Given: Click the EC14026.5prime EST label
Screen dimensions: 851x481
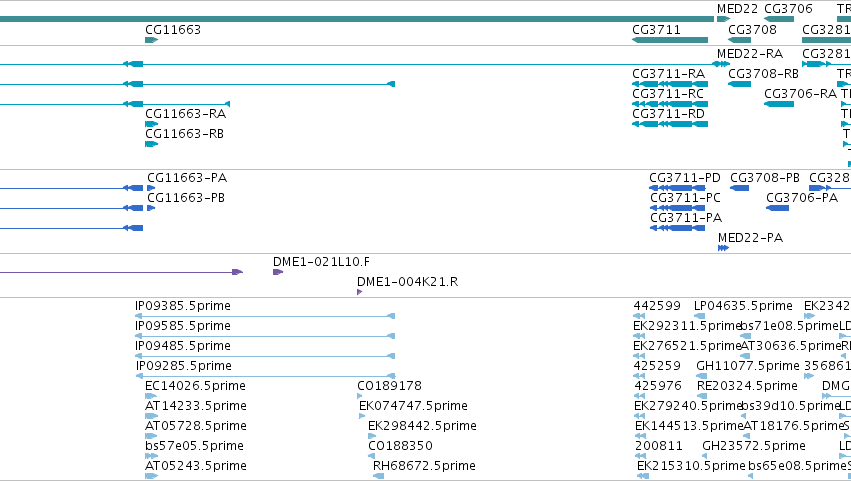Looking at the screenshot, I should point(195,385).
